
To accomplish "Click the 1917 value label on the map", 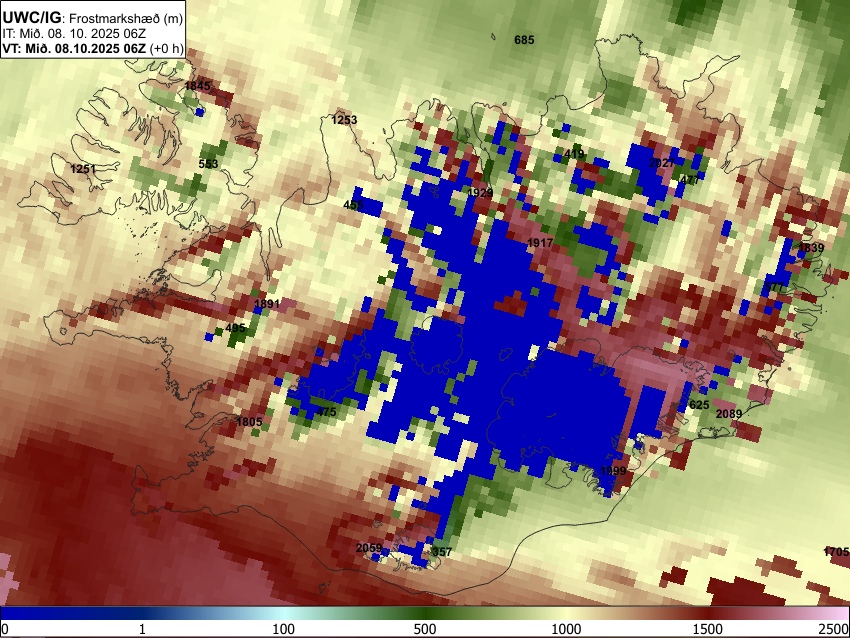I will 540,243.
